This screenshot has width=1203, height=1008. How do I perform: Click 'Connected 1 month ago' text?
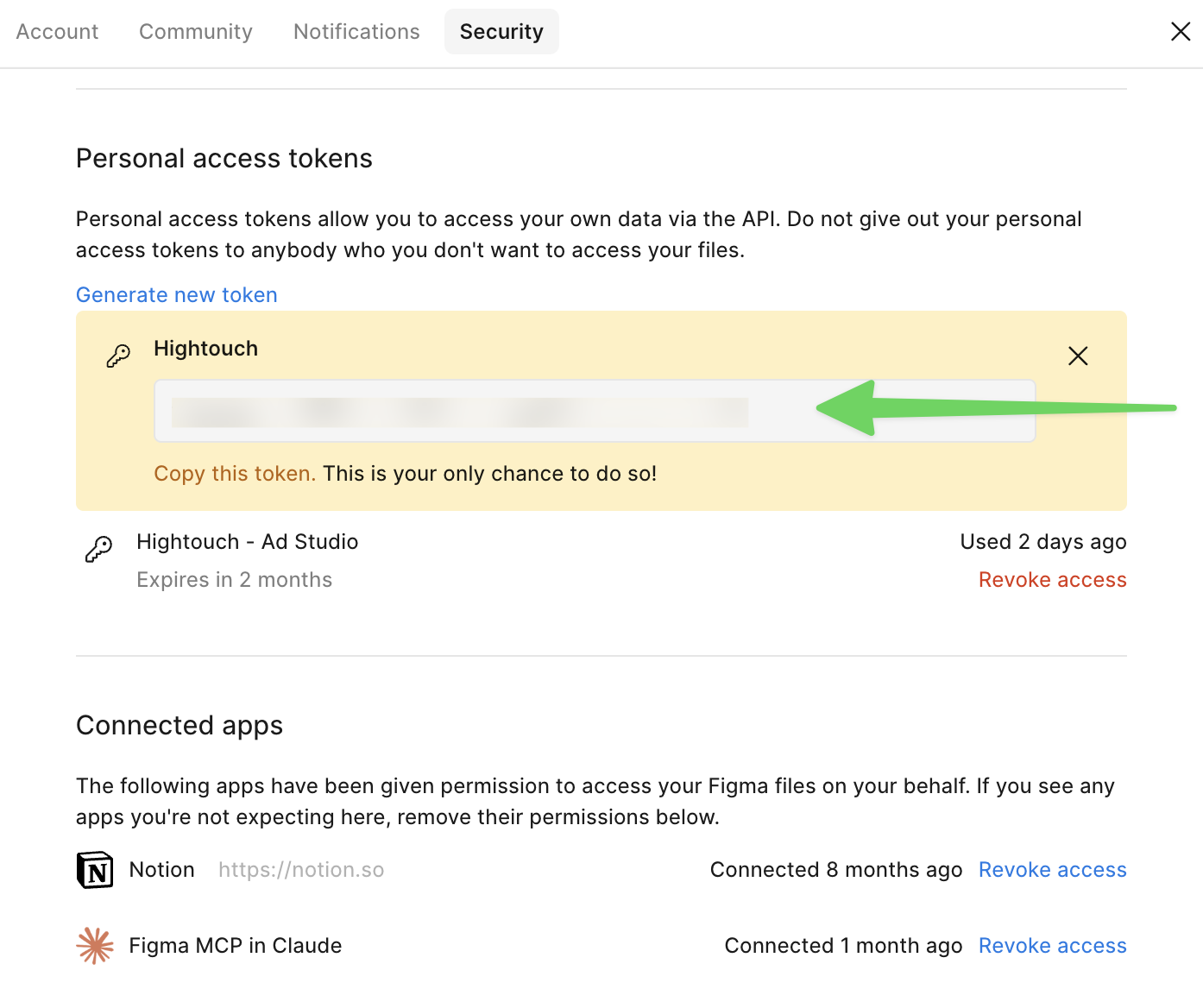coord(843,946)
